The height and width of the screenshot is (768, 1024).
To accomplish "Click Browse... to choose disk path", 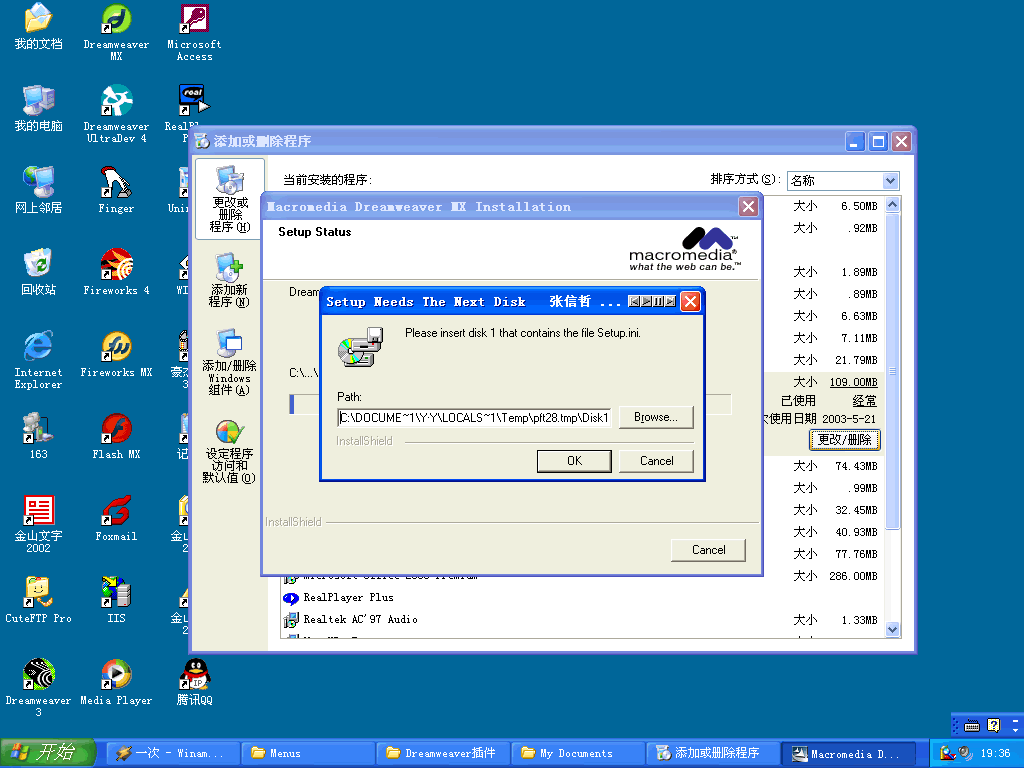I will tap(656, 417).
